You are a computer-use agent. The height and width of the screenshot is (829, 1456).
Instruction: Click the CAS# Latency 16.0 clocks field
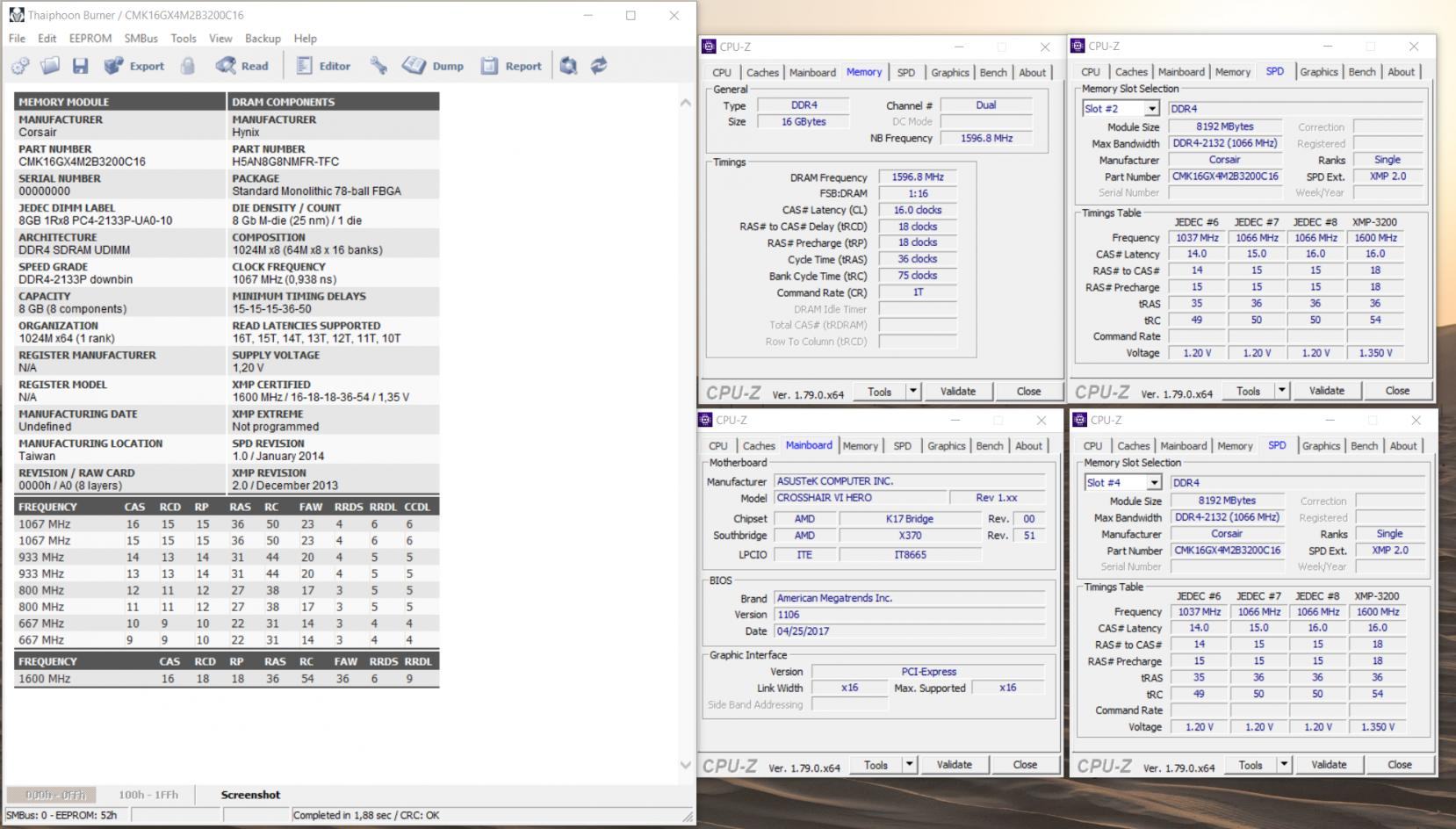click(x=918, y=211)
